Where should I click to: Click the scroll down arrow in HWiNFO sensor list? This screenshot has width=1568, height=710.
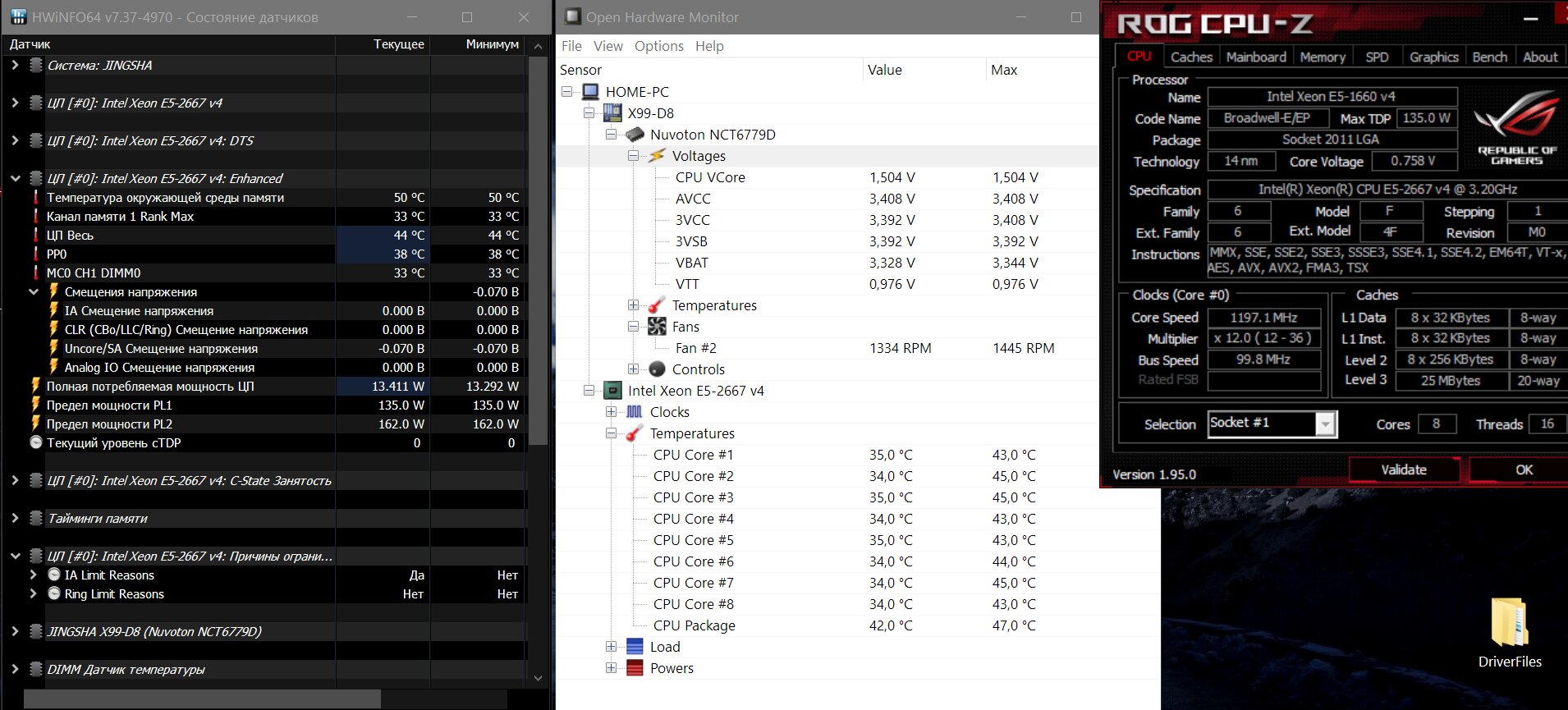(538, 678)
